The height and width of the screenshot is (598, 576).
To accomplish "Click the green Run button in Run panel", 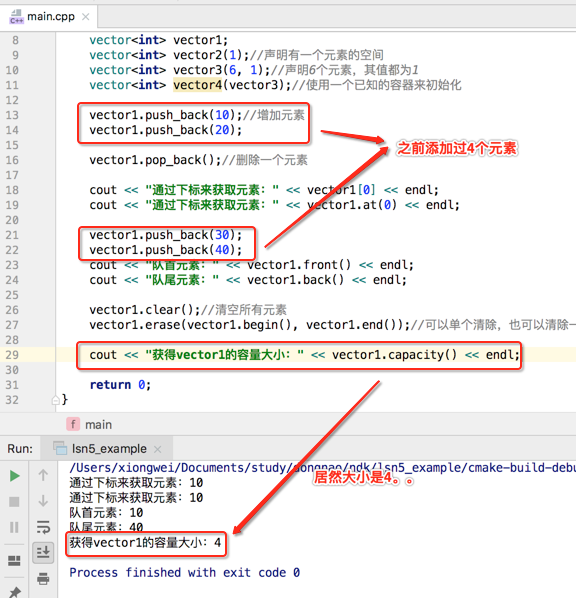I will 14,476.
